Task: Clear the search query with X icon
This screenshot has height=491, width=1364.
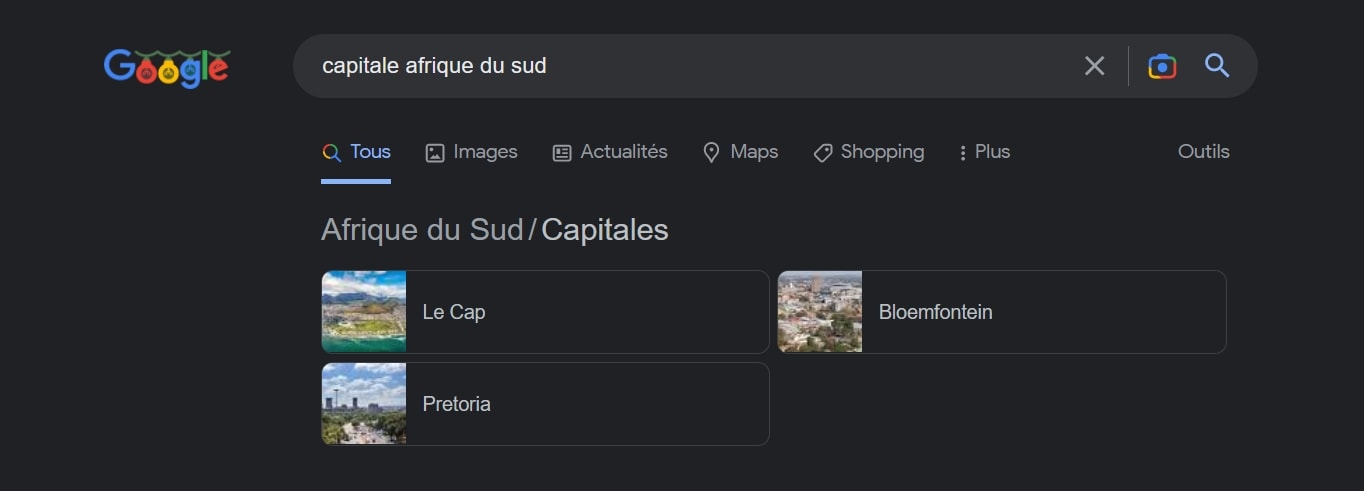Action: click(1095, 66)
